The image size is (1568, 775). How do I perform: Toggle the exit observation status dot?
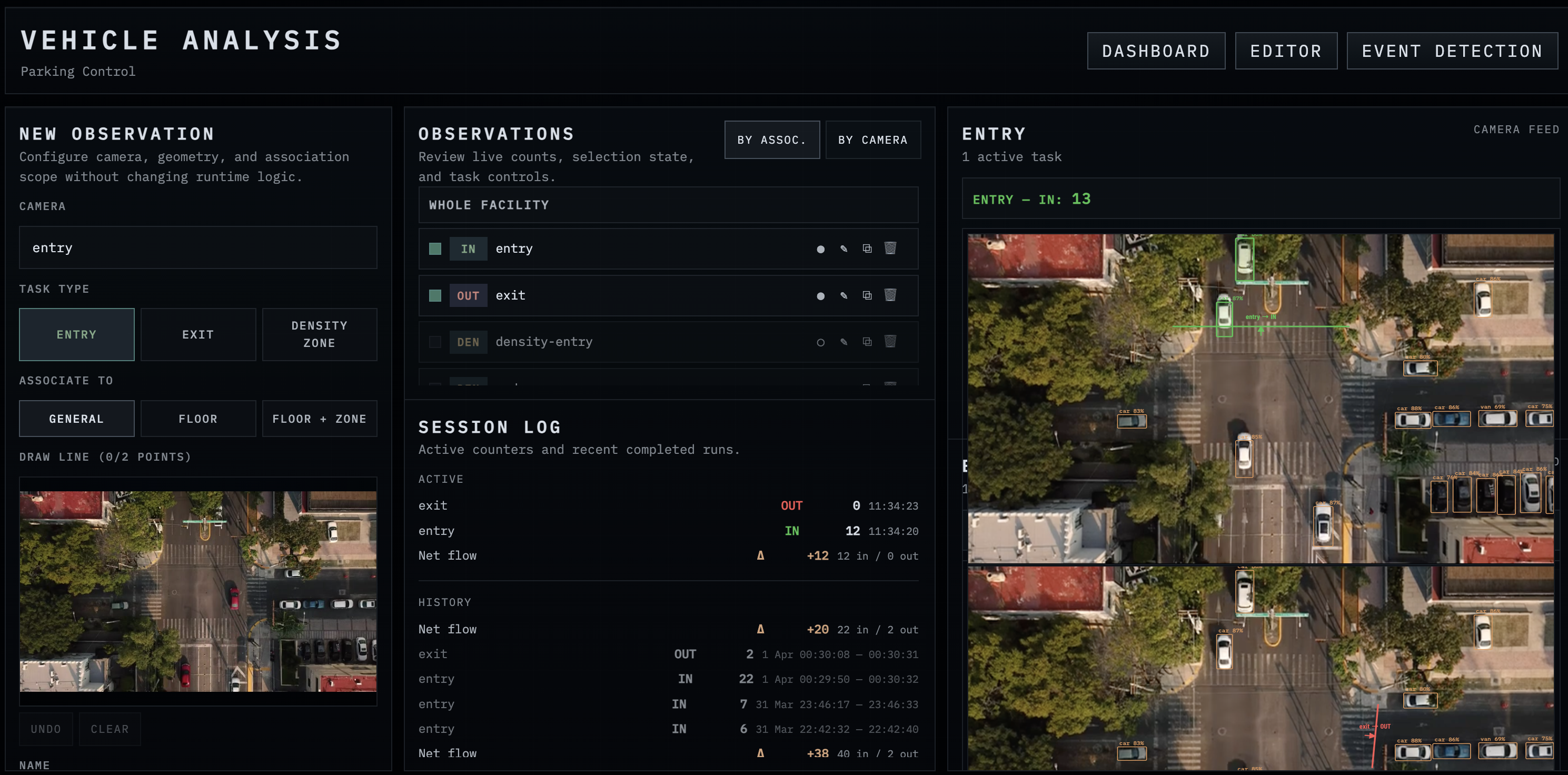[x=820, y=296]
